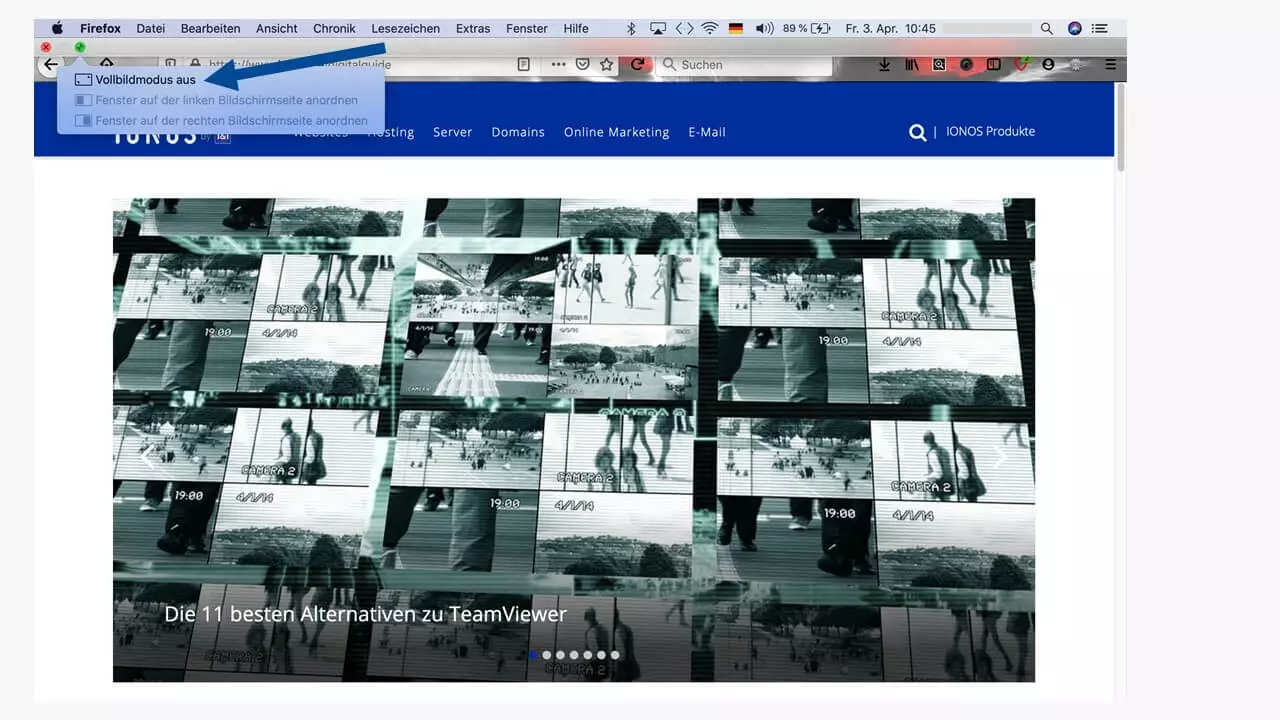This screenshot has width=1280, height=720.
Task: Click the battery status showing 89 %
Action: (x=807, y=28)
